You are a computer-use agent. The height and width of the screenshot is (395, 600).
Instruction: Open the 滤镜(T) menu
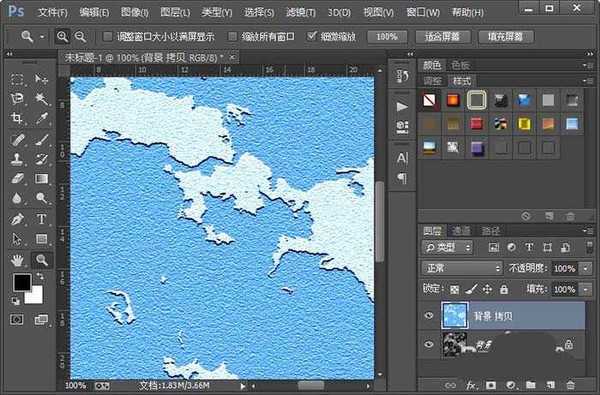point(301,13)
